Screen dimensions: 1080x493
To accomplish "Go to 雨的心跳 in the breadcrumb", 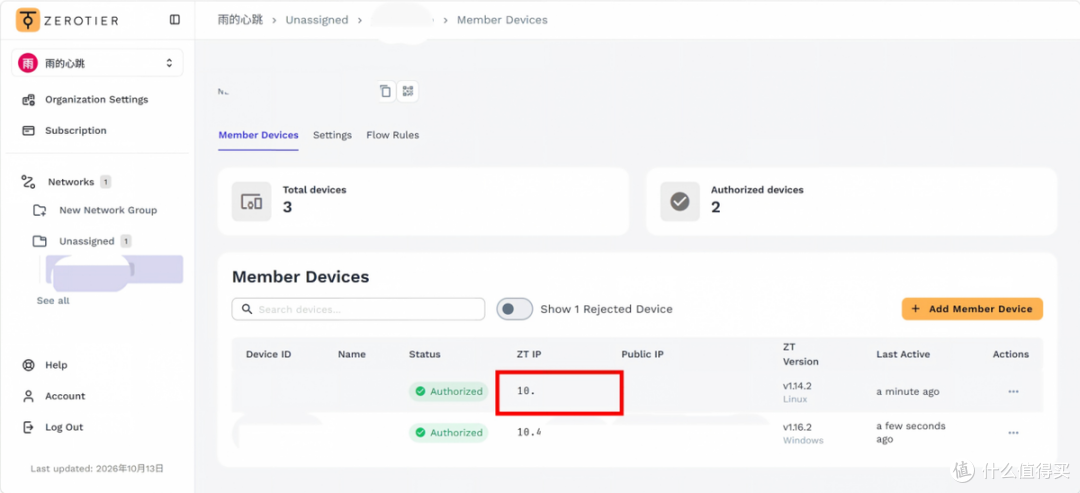I will pyautogui.click(x=238, y=20).
